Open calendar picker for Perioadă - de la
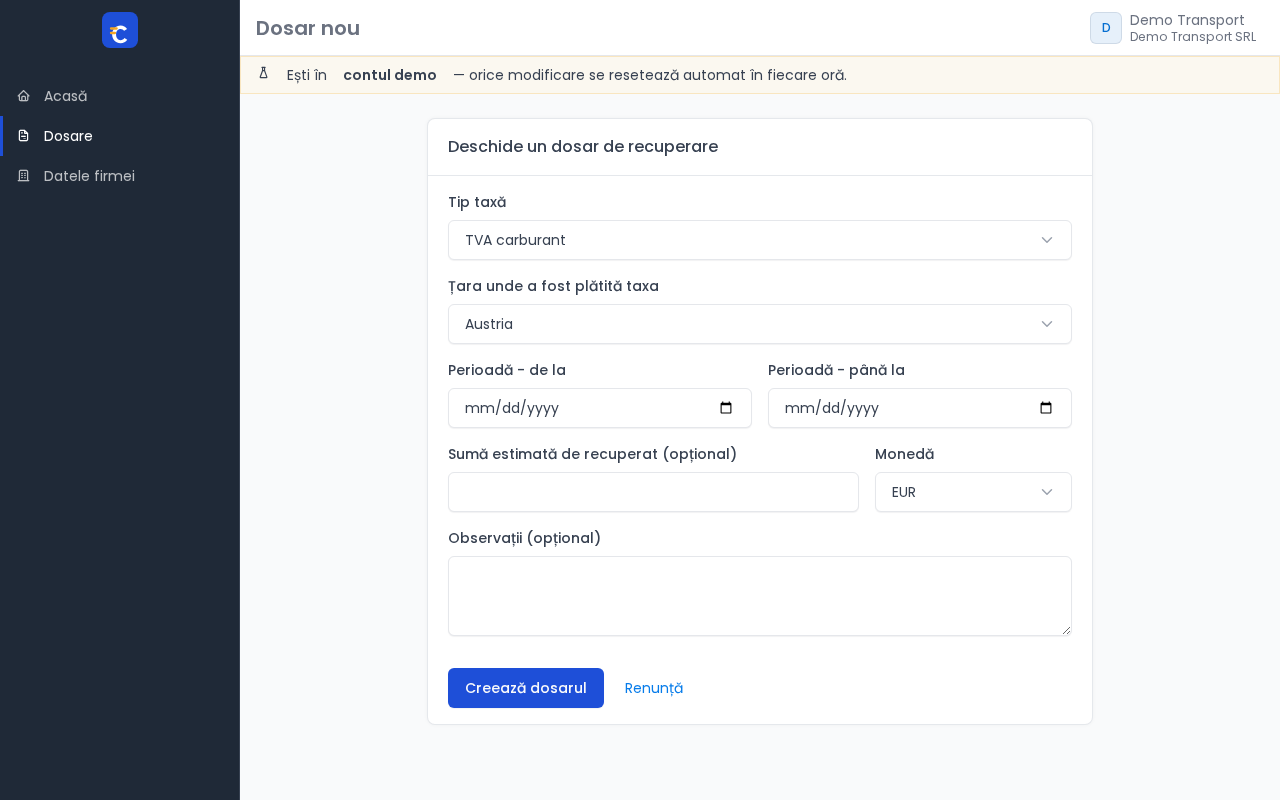1280x800 pixels. pyautogui.click(x=726, y=408)
